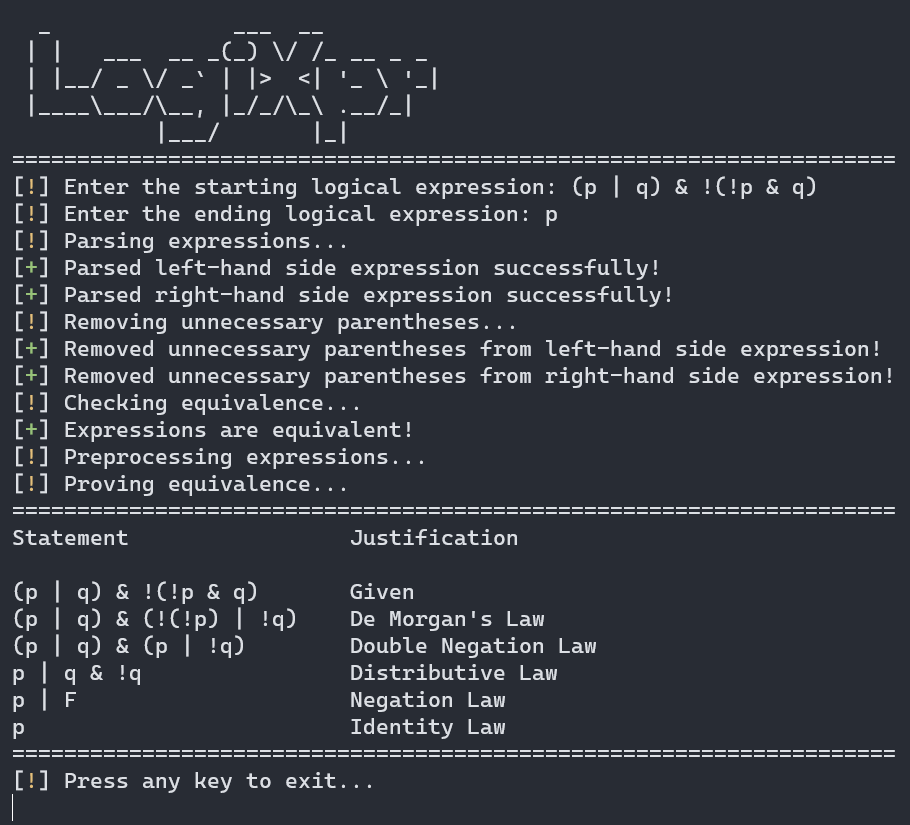Click the green plus next to 'Expressions are equivalent!'
The image size is (910, 825).
[x=31, y=430]
